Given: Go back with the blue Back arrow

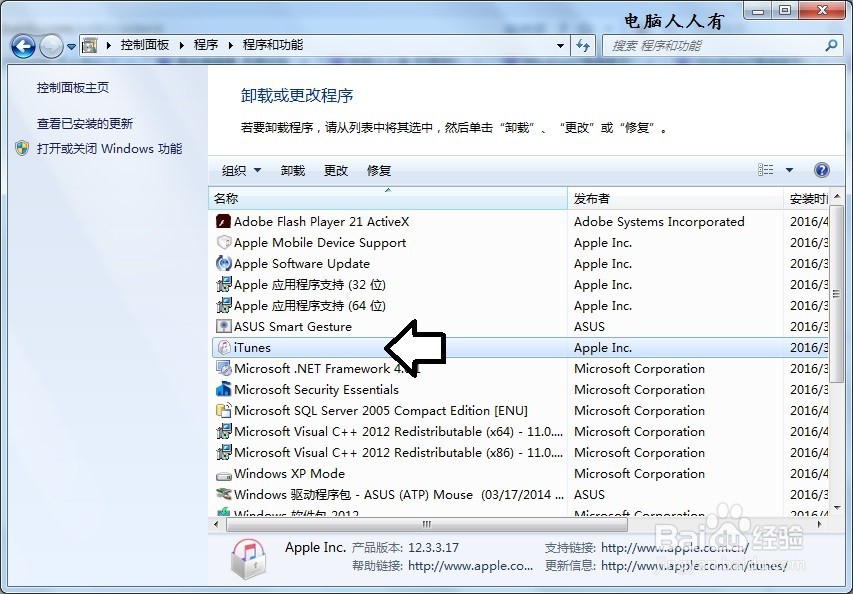Looking at the screenshot, I should coord(23,46).
